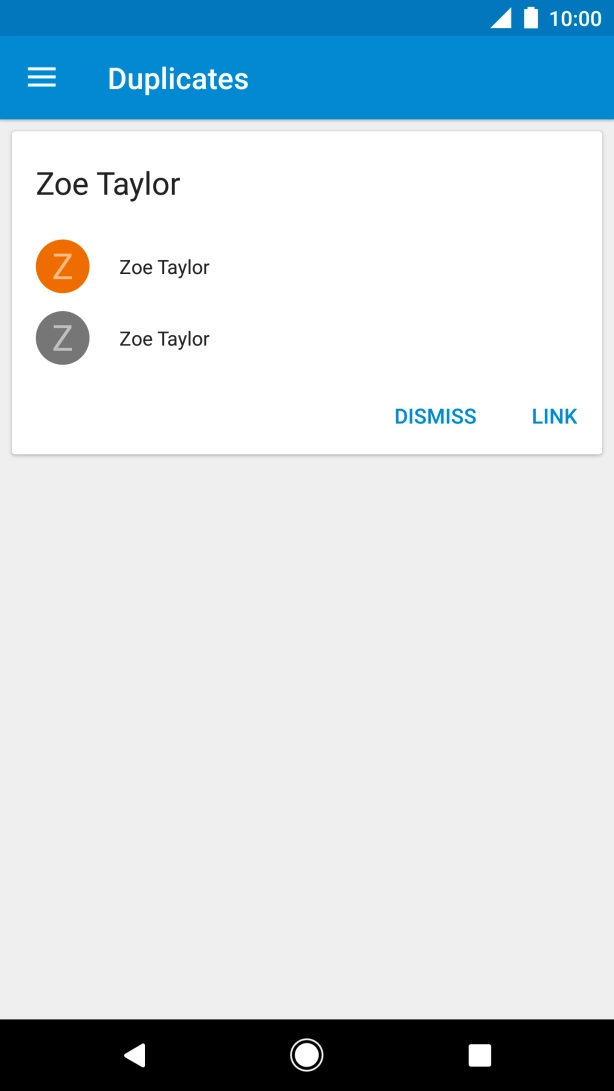The height and width of the screenshot is (1091, 614).
Task: Select Zoe Taylor name beside orange avatar
Action: click(x=164, y=267)
